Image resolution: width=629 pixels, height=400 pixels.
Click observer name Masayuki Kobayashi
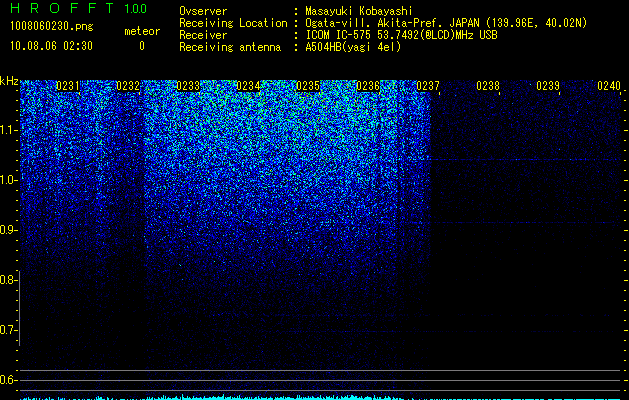click(x=359, y=11)
